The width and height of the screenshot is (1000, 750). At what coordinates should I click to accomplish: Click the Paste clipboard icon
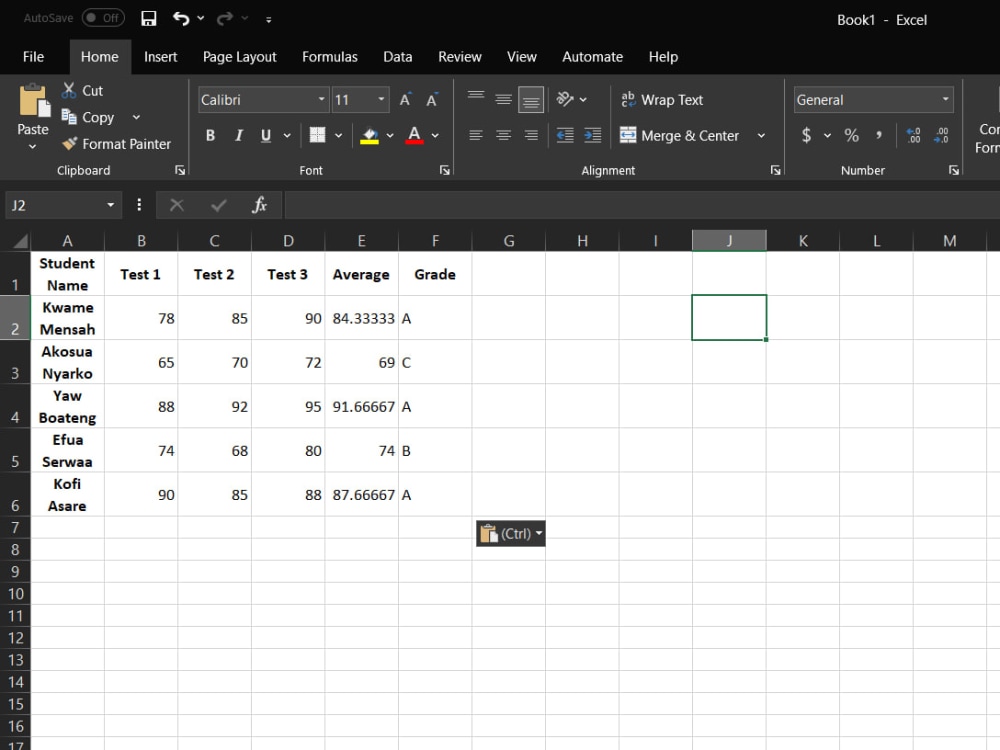[x=34, y=101]
